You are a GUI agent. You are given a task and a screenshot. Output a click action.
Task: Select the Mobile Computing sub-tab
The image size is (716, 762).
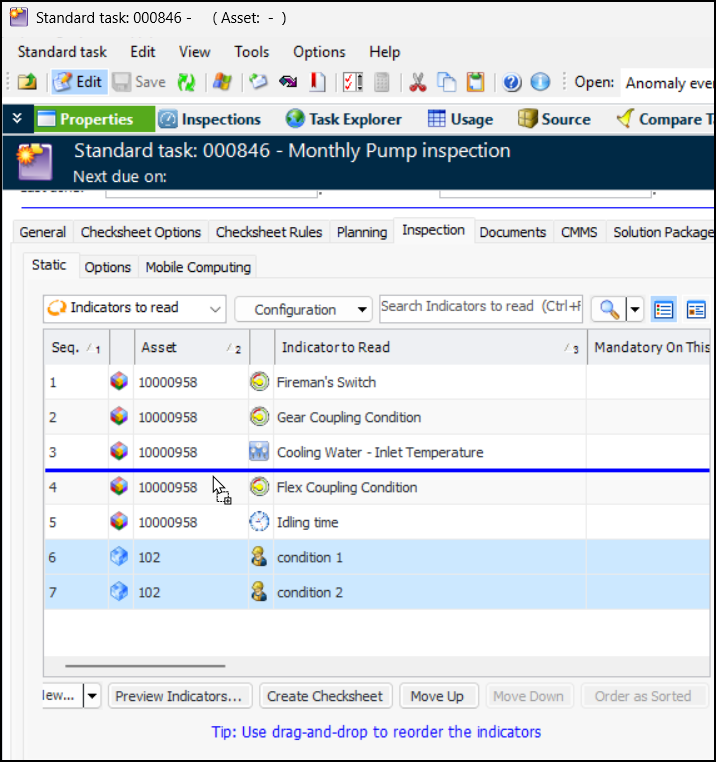(198, 267)
